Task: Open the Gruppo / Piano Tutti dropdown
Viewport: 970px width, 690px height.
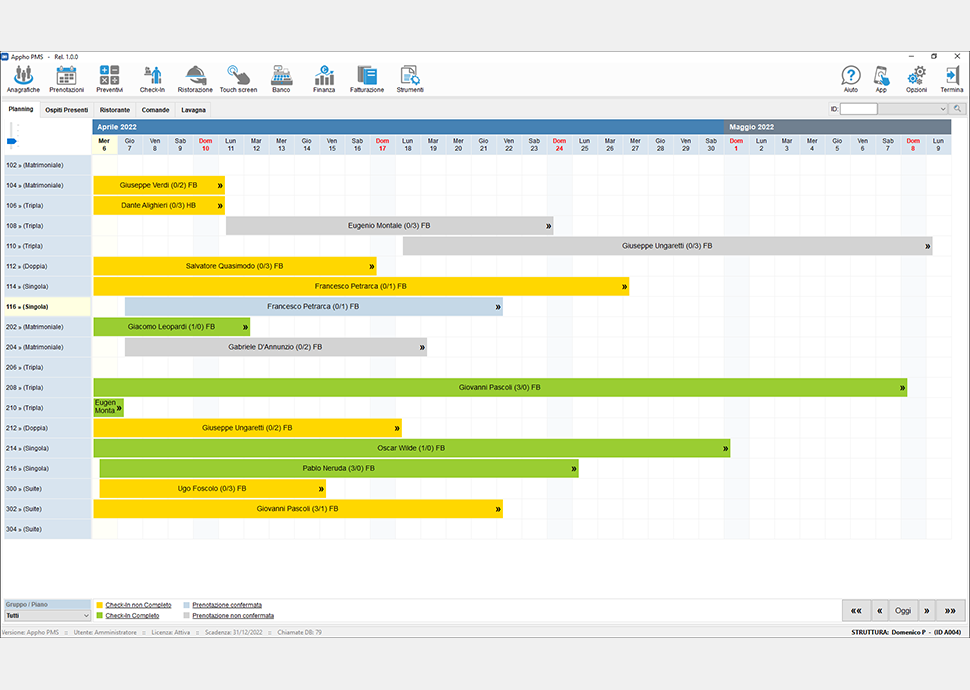Action: click(x=48, y=616)
